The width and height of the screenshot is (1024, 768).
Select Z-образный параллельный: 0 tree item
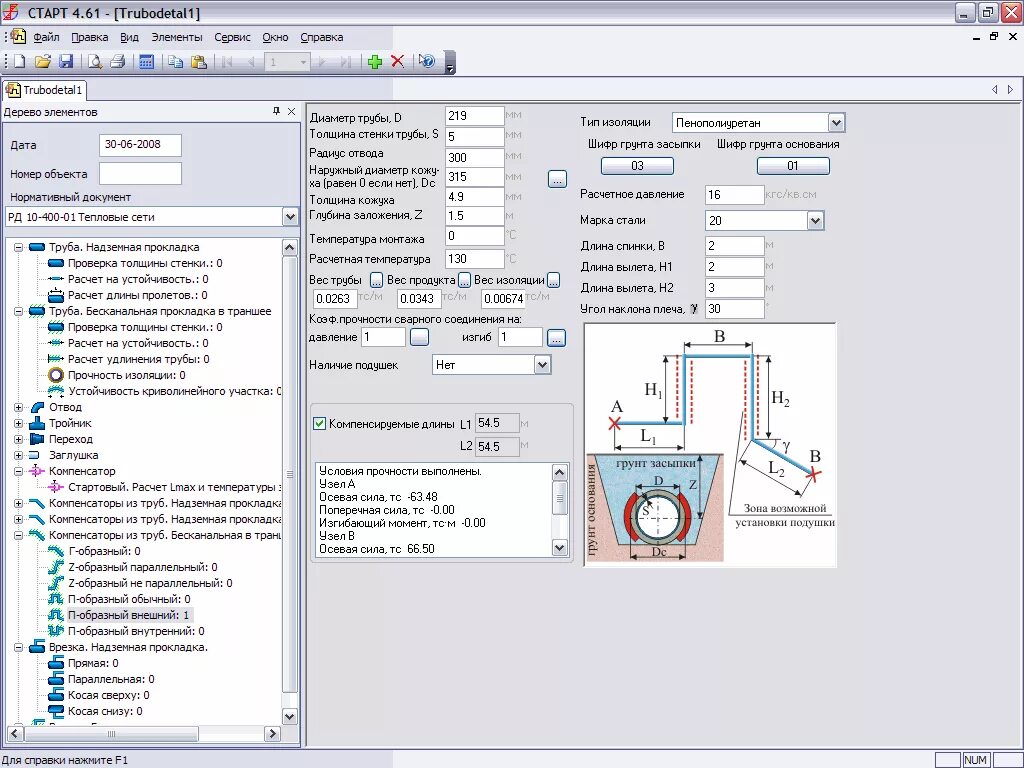(143, 568)
